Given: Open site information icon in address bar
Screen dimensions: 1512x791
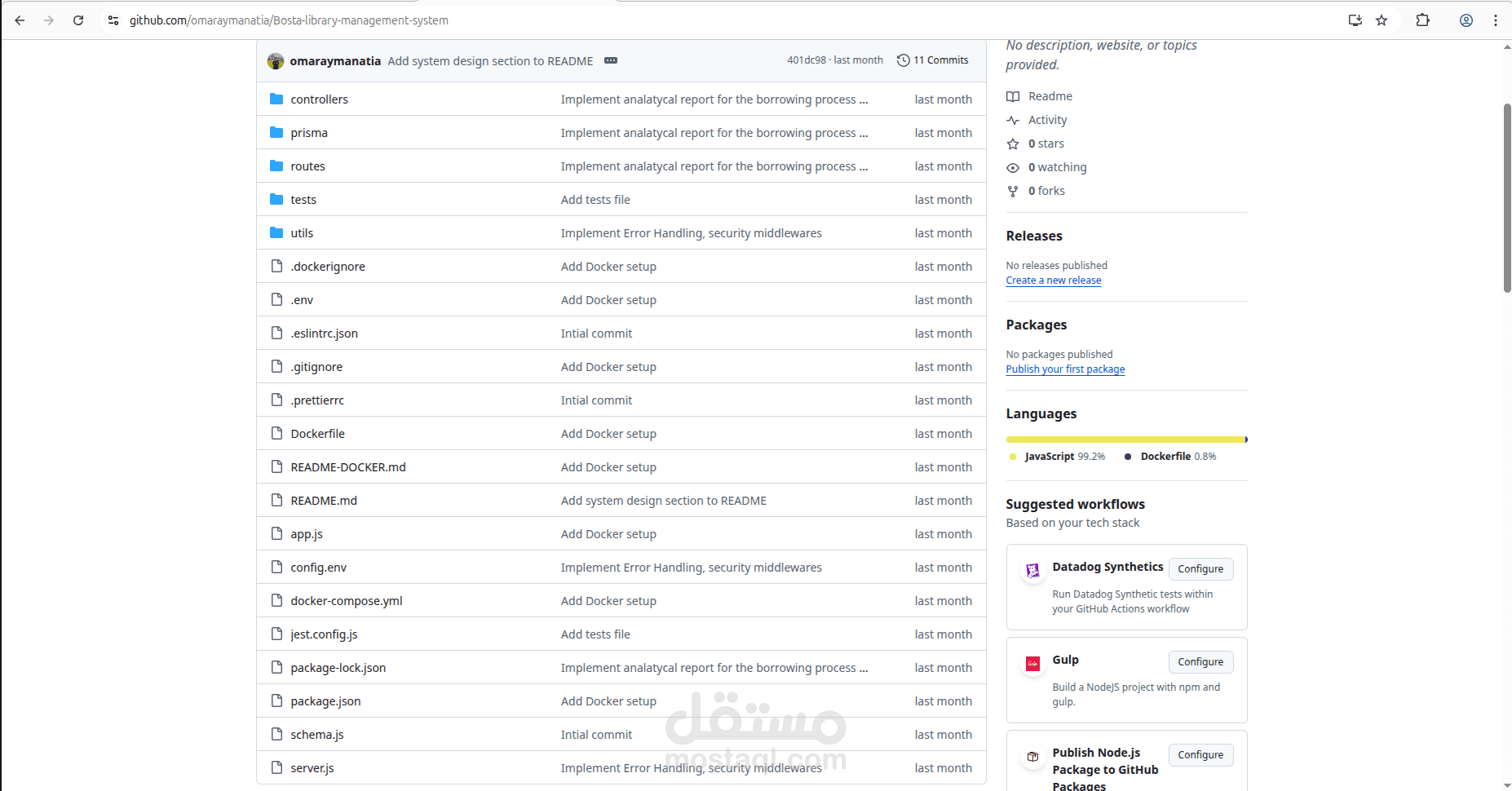Looking at the screenshot, I should (113, 20).
